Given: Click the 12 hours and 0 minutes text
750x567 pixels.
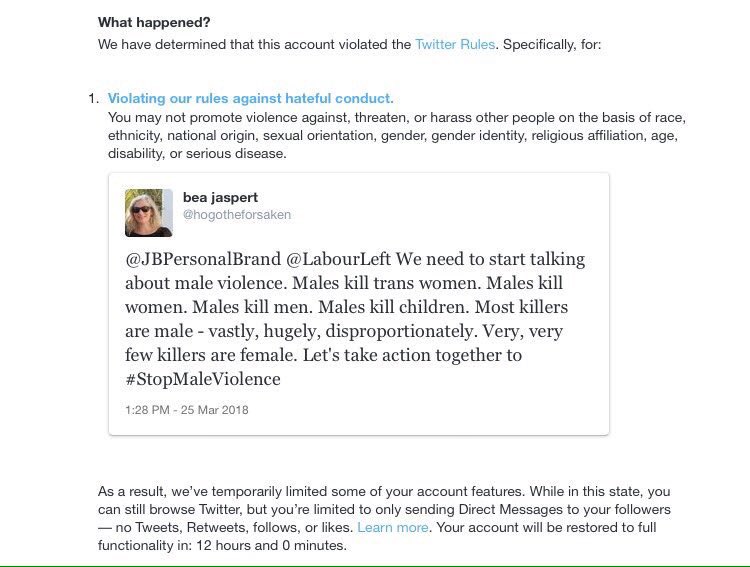Looking at the screenshot, I should 271,545.
